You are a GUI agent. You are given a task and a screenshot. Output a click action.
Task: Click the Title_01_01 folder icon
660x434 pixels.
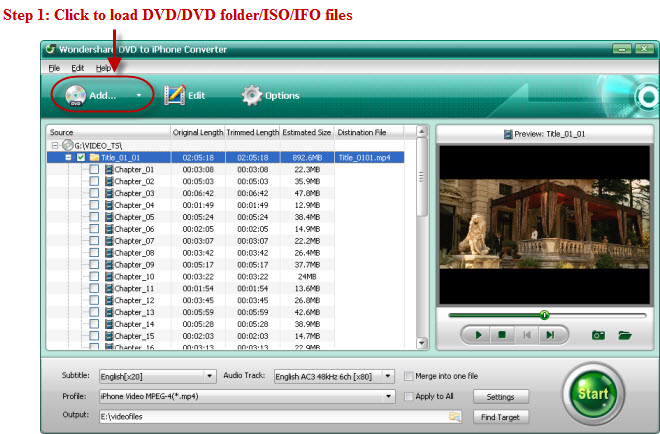pyautogui.click(x=94, y=157)
